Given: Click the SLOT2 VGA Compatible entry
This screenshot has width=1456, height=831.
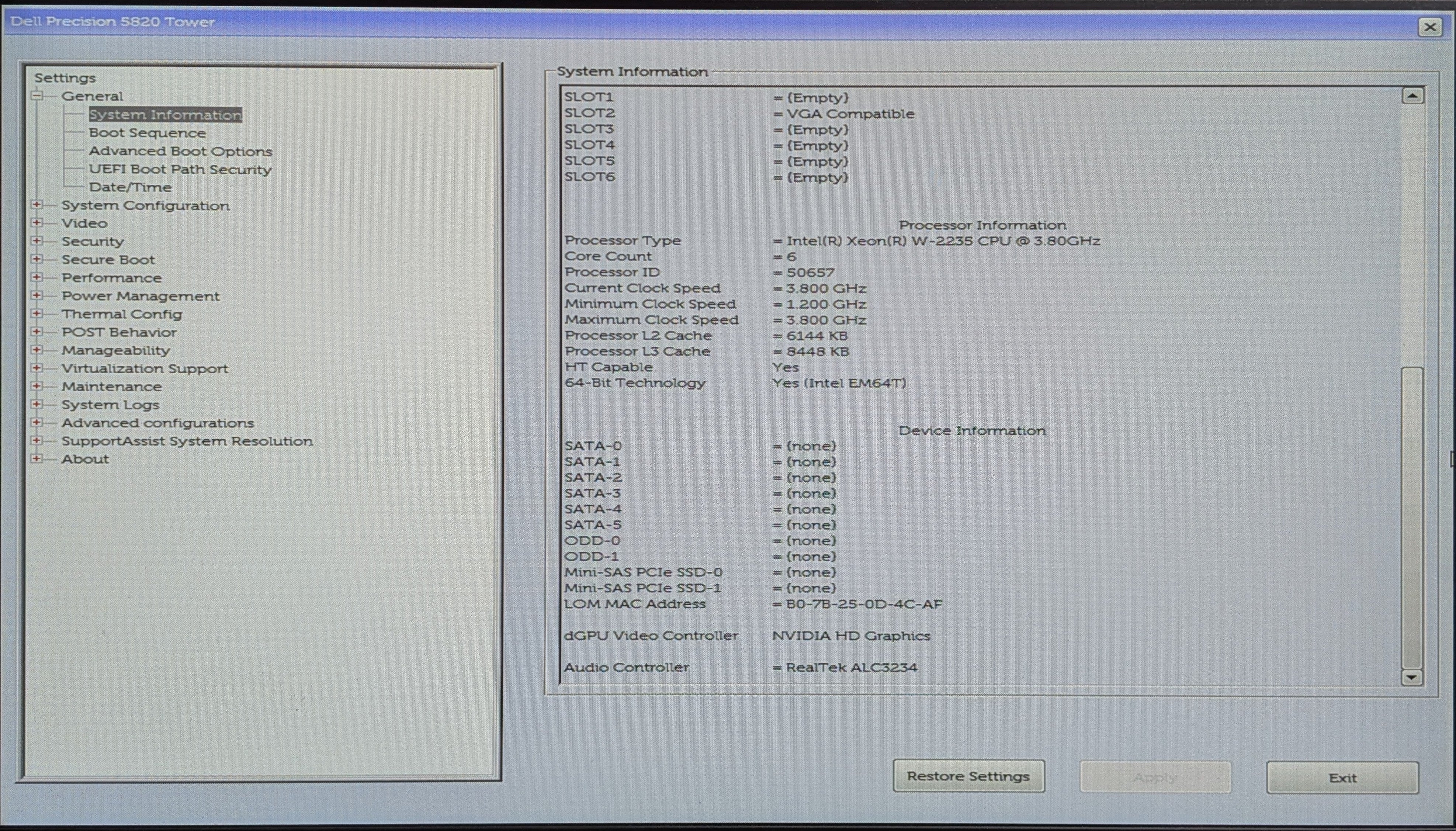Looking at the screenshot, I should 850,114.
